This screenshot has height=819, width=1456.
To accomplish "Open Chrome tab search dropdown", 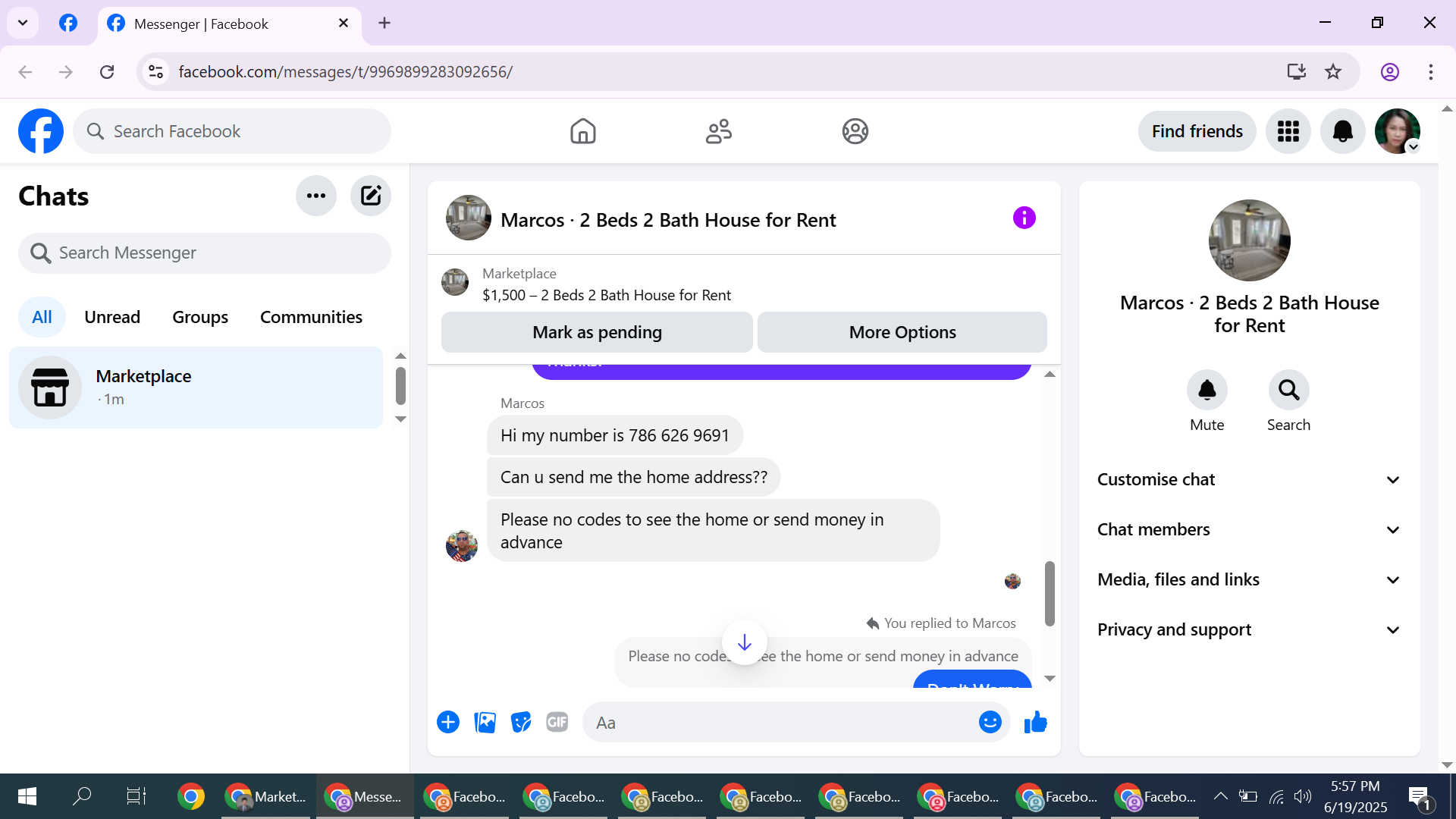I will (x=23, y=23).
